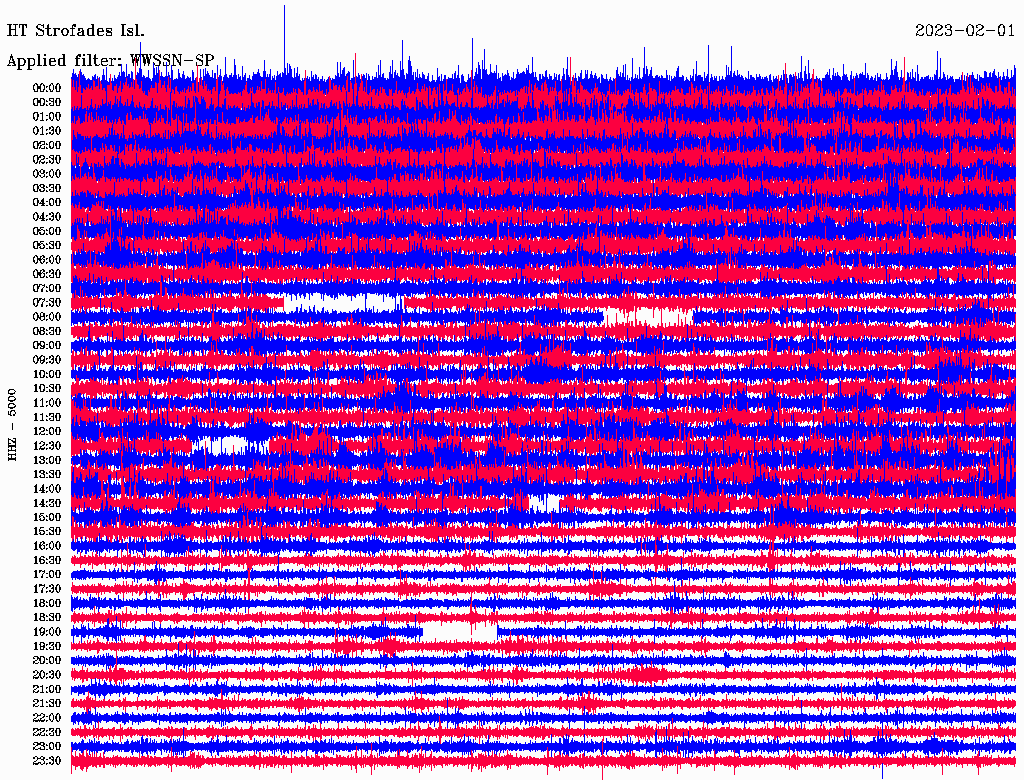This screenshot has height=780, width=1024.
Task: Click the 12:30 time row label
Action: pyautogui.click(x=47, y=445)
